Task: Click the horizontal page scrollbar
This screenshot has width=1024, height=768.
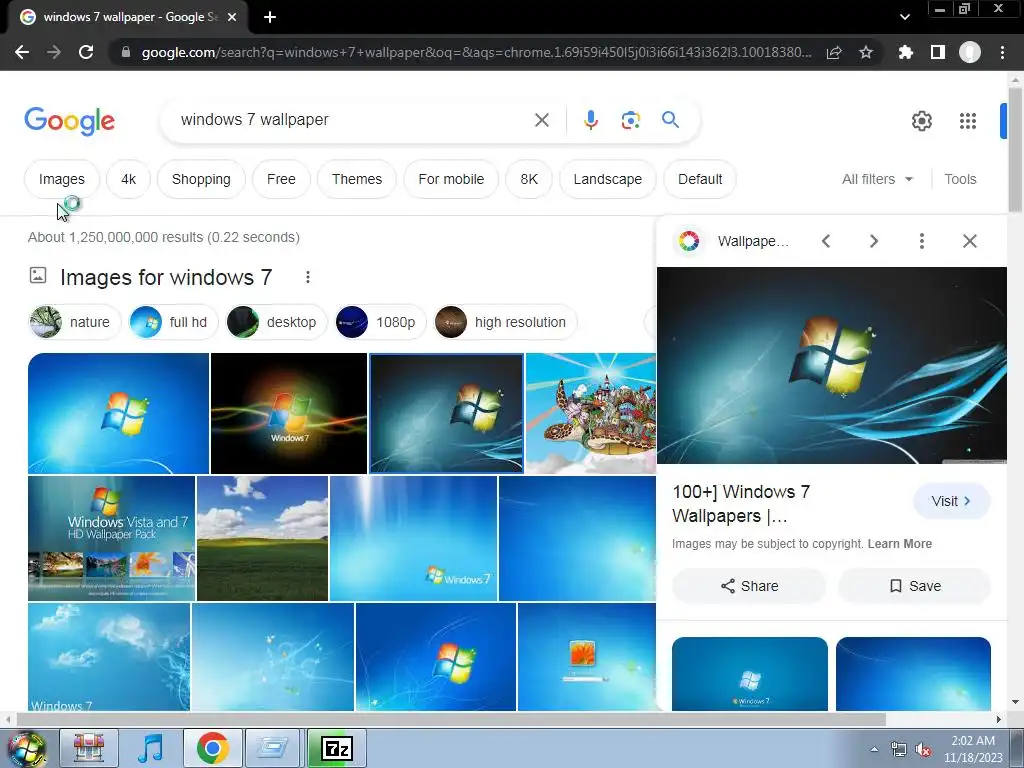Action: [x=451, y=719]
